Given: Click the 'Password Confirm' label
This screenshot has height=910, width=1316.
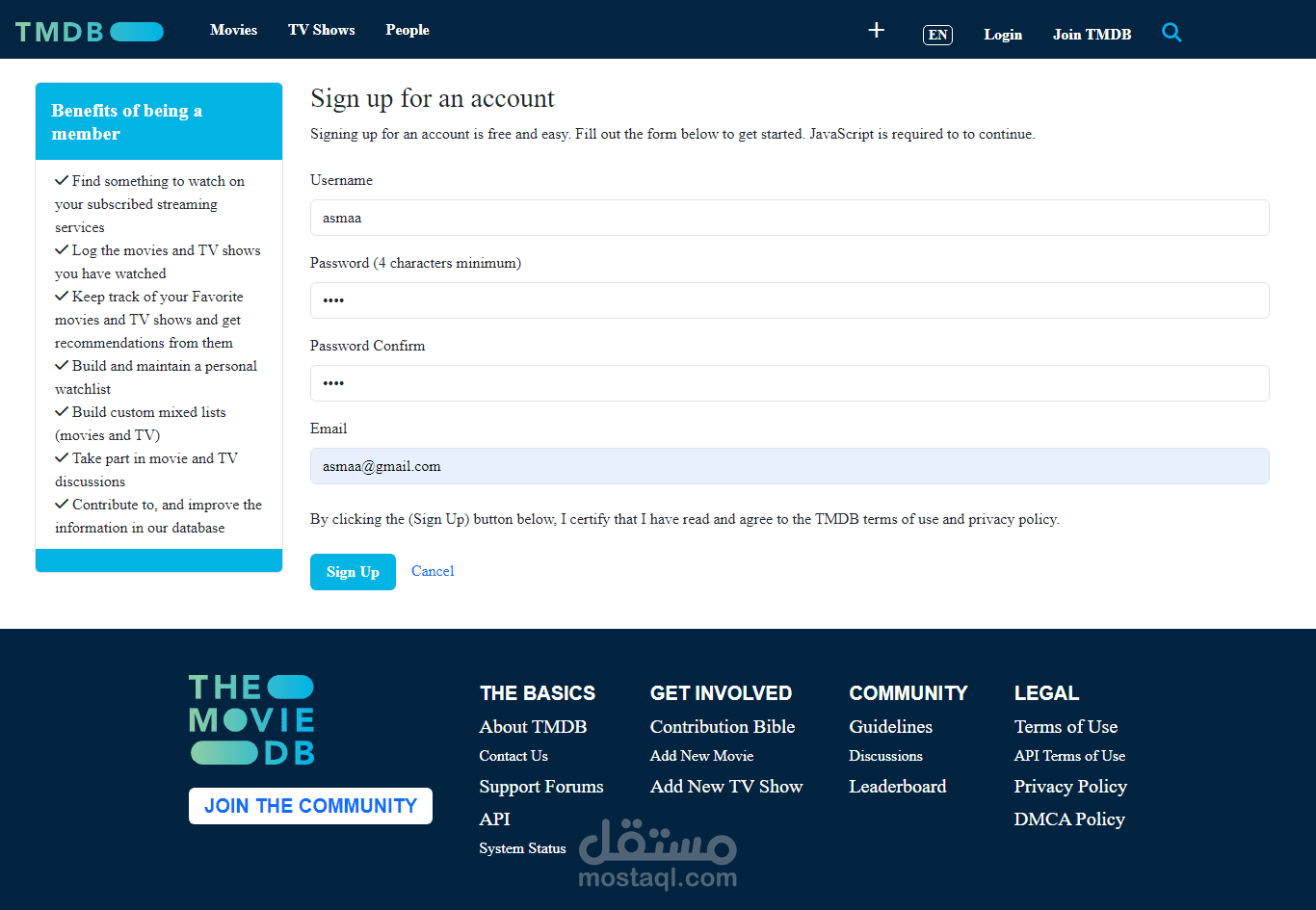Looking at the screenshot, I should coord(367,346).
